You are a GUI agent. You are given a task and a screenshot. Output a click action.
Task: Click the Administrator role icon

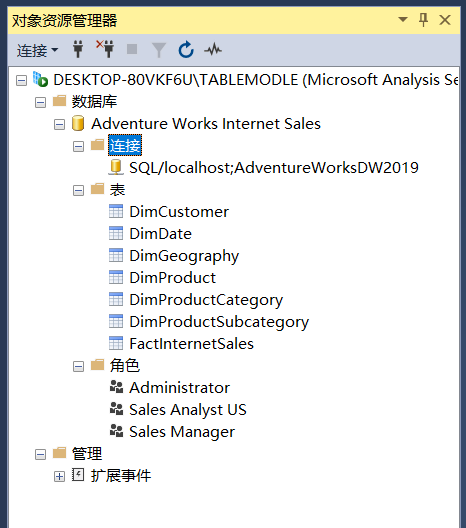[x=116, y=387]
